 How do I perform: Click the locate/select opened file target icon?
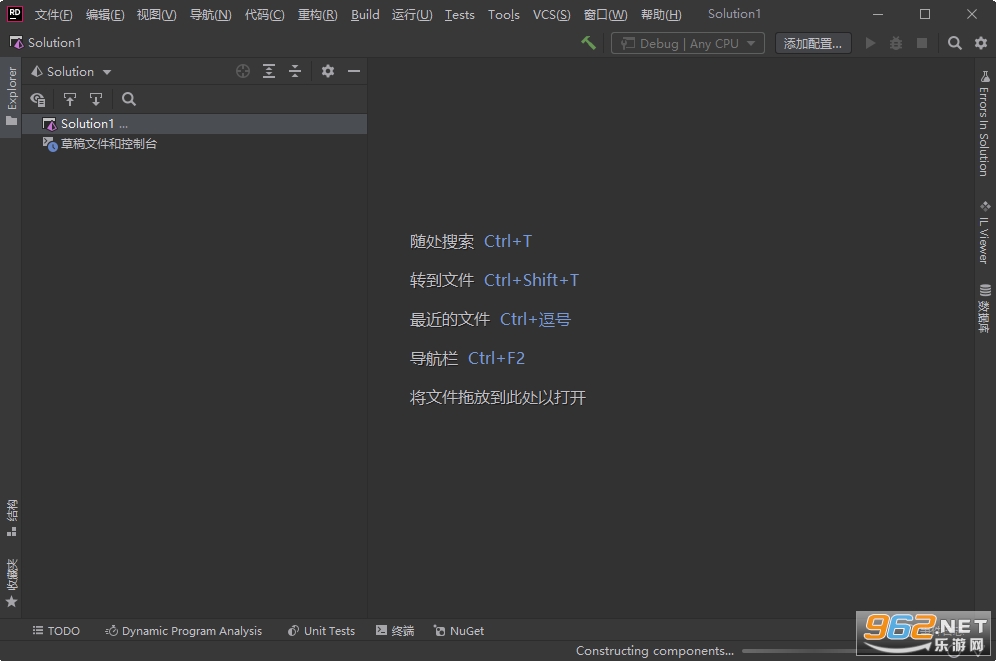[x=243, y=71]
